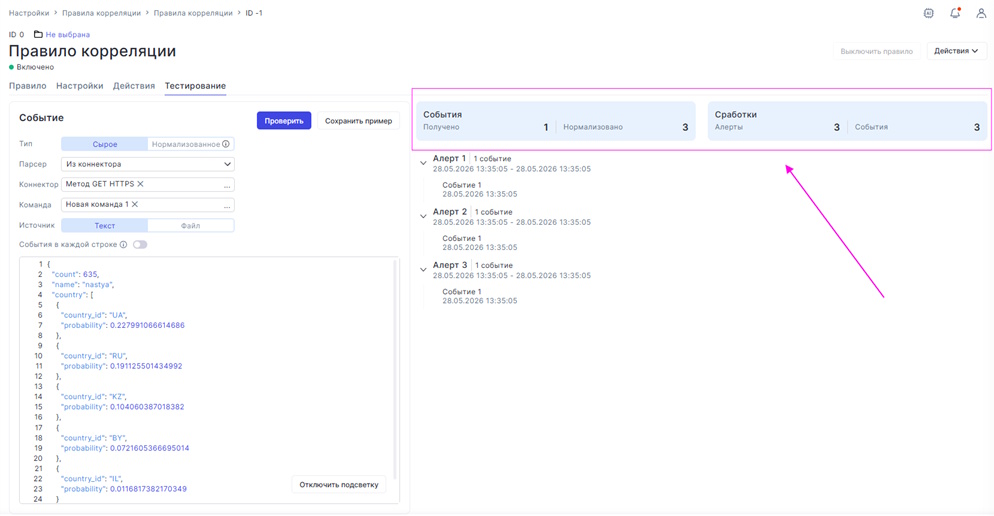This screenshot has width=994, height=516.
Task: Open connector selection ellipsis button
Action: click(x=227, y=186)
